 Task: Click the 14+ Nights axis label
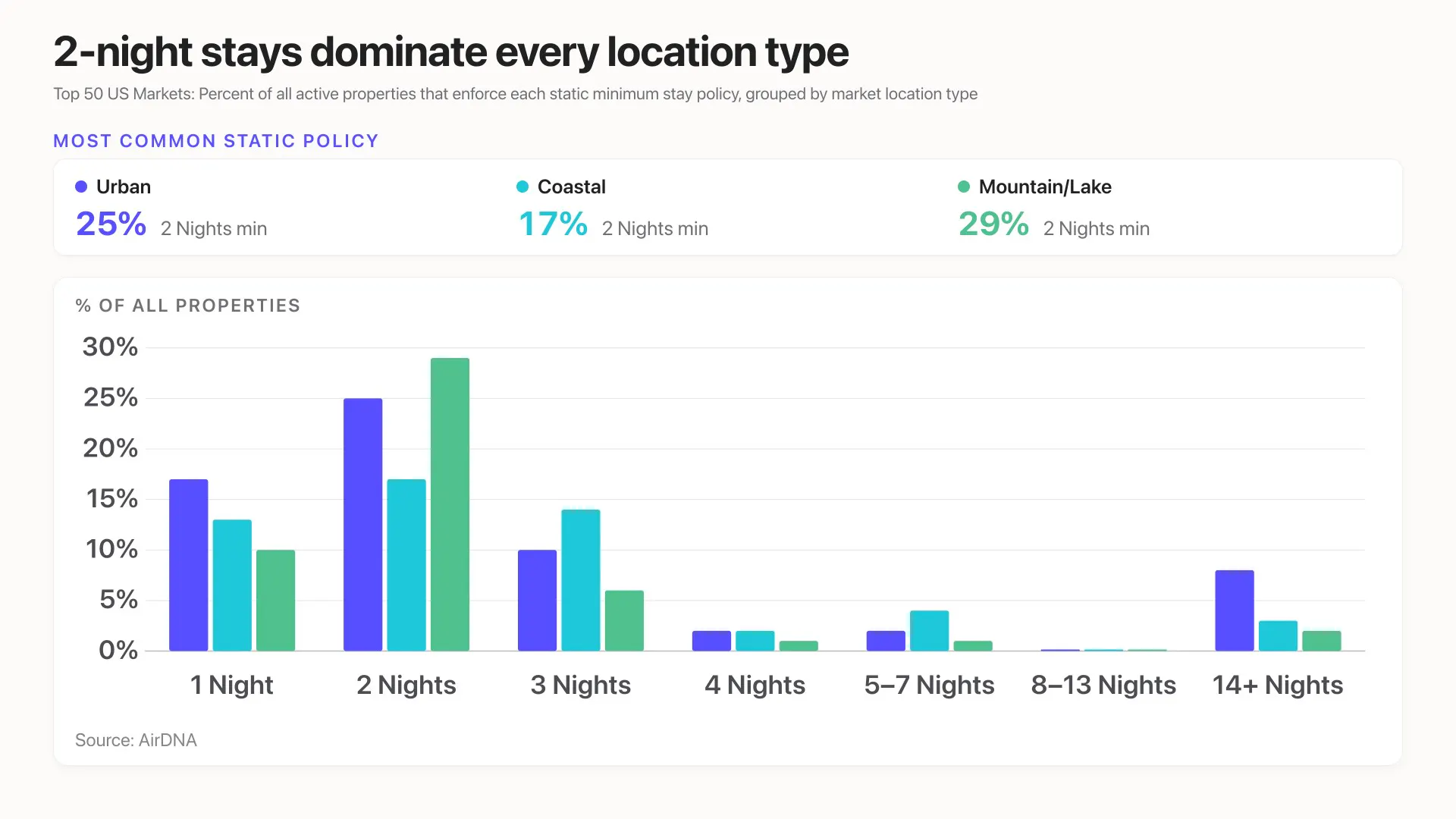click(1279, 685)
